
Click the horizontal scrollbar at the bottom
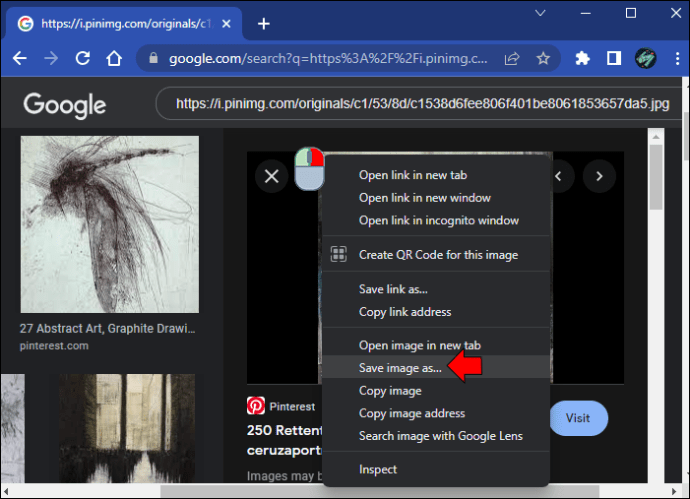click(x=379, y=491)
